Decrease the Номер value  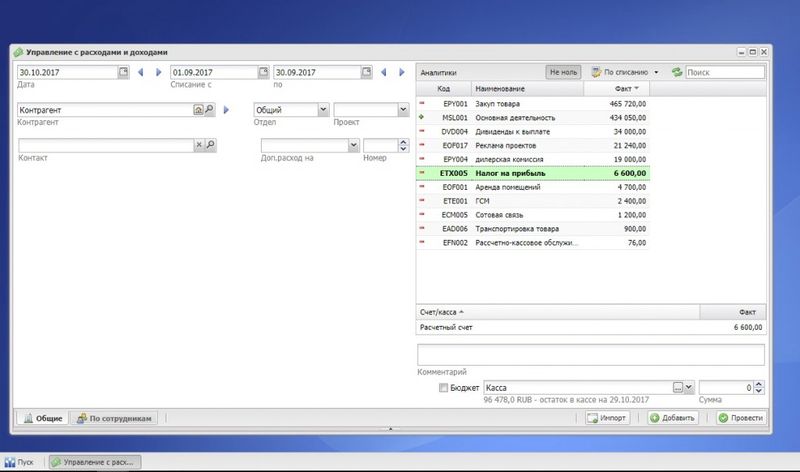coord(404,148)
